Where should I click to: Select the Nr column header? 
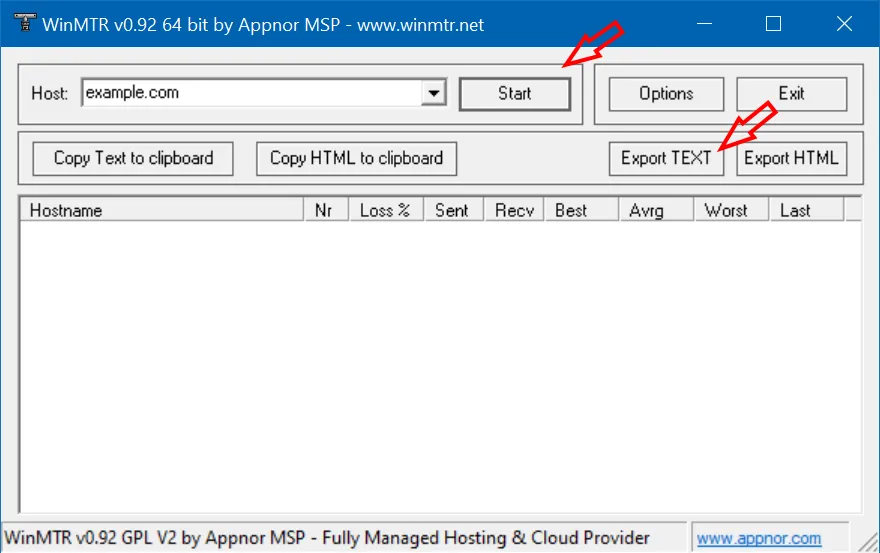(326, 211)
